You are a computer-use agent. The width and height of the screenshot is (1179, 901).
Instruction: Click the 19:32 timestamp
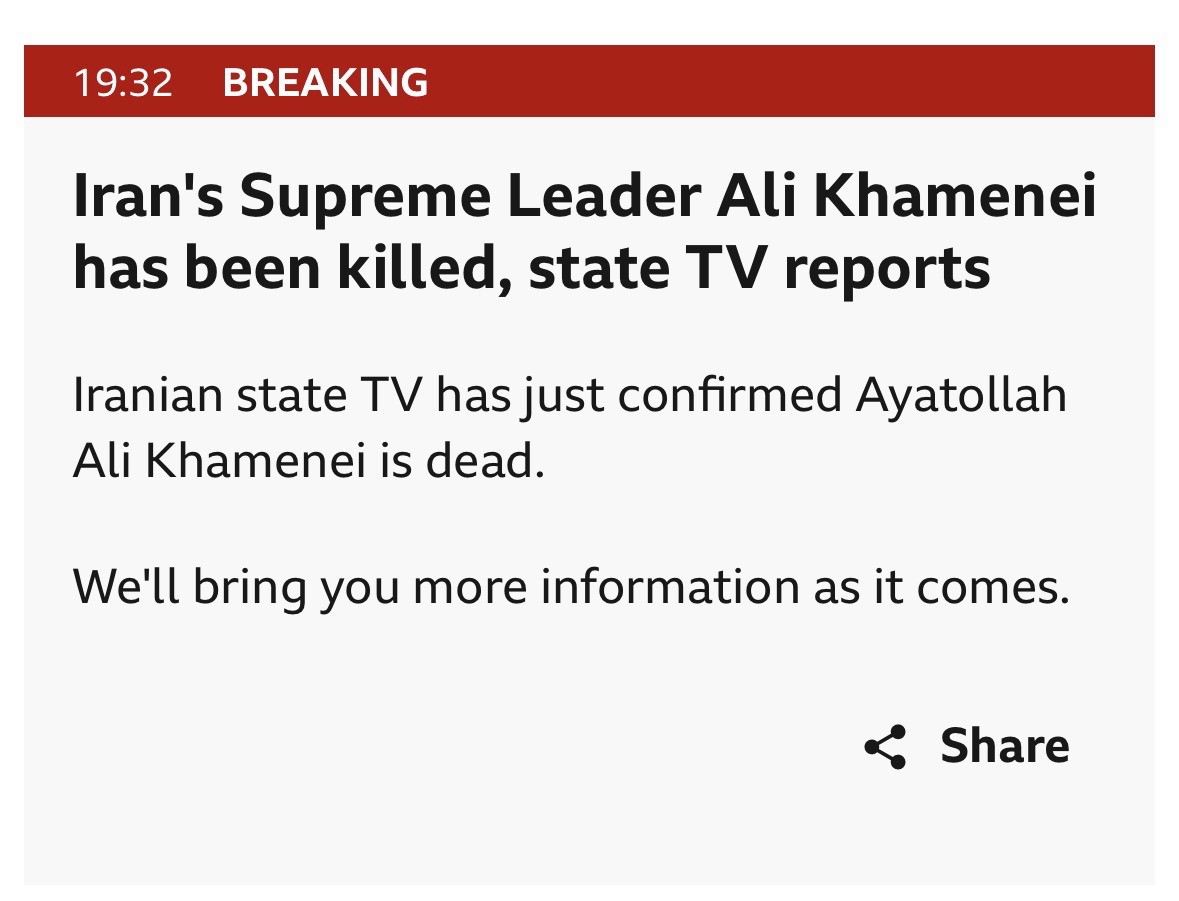tap(123, 82)
